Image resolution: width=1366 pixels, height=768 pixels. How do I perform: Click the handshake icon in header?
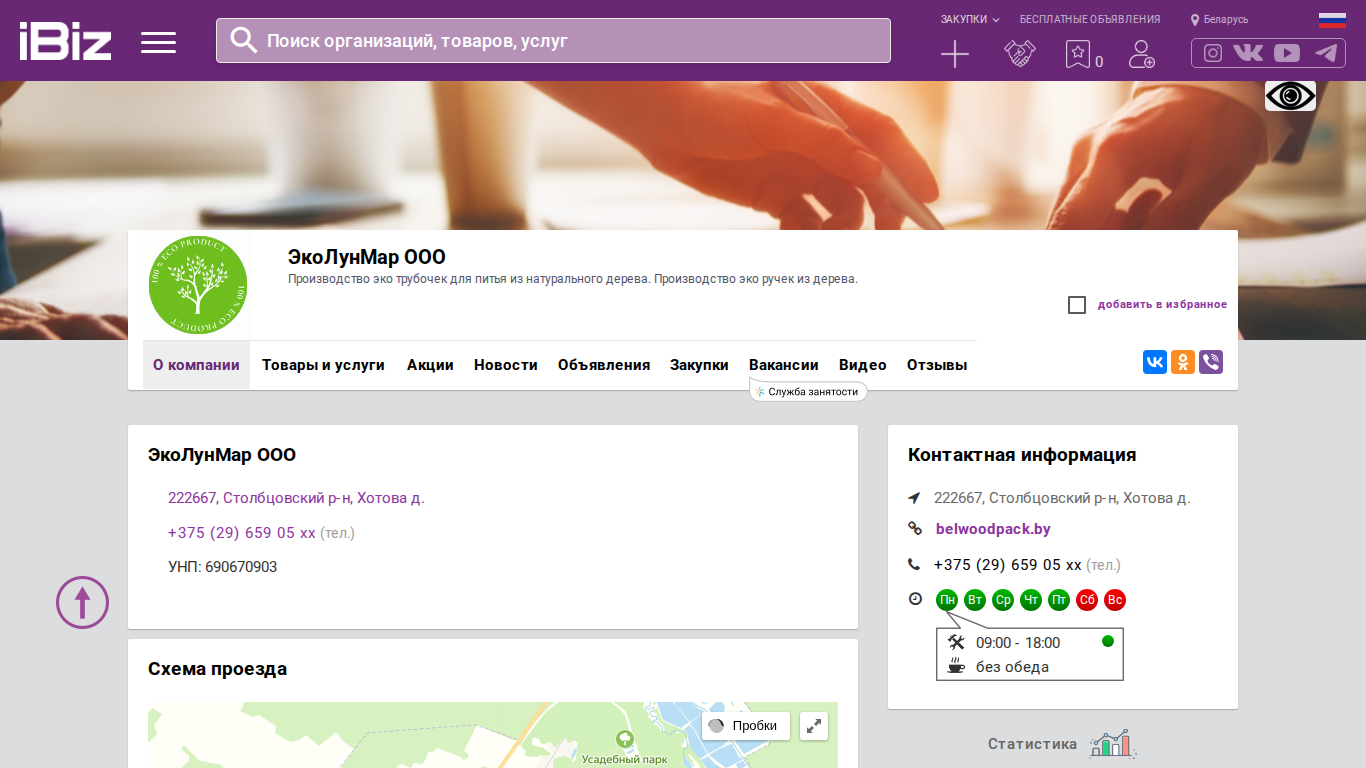coord(1020,54)
